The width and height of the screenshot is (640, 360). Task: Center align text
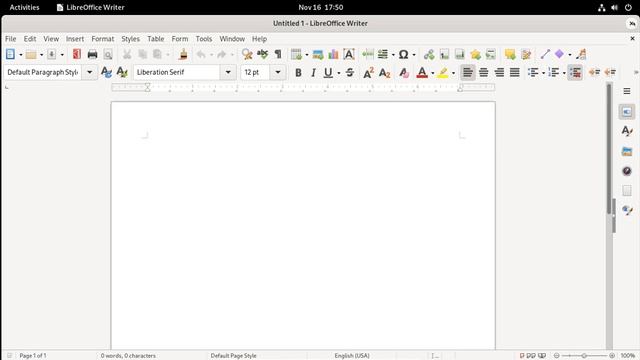484,73
